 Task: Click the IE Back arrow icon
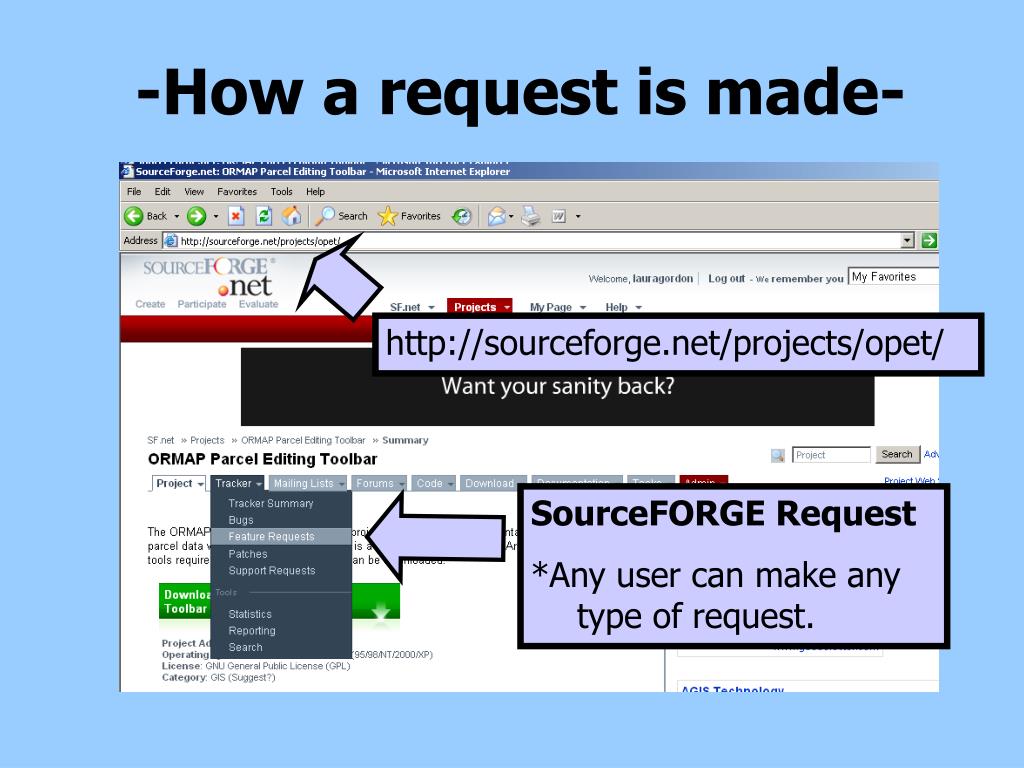coord(134,216)
